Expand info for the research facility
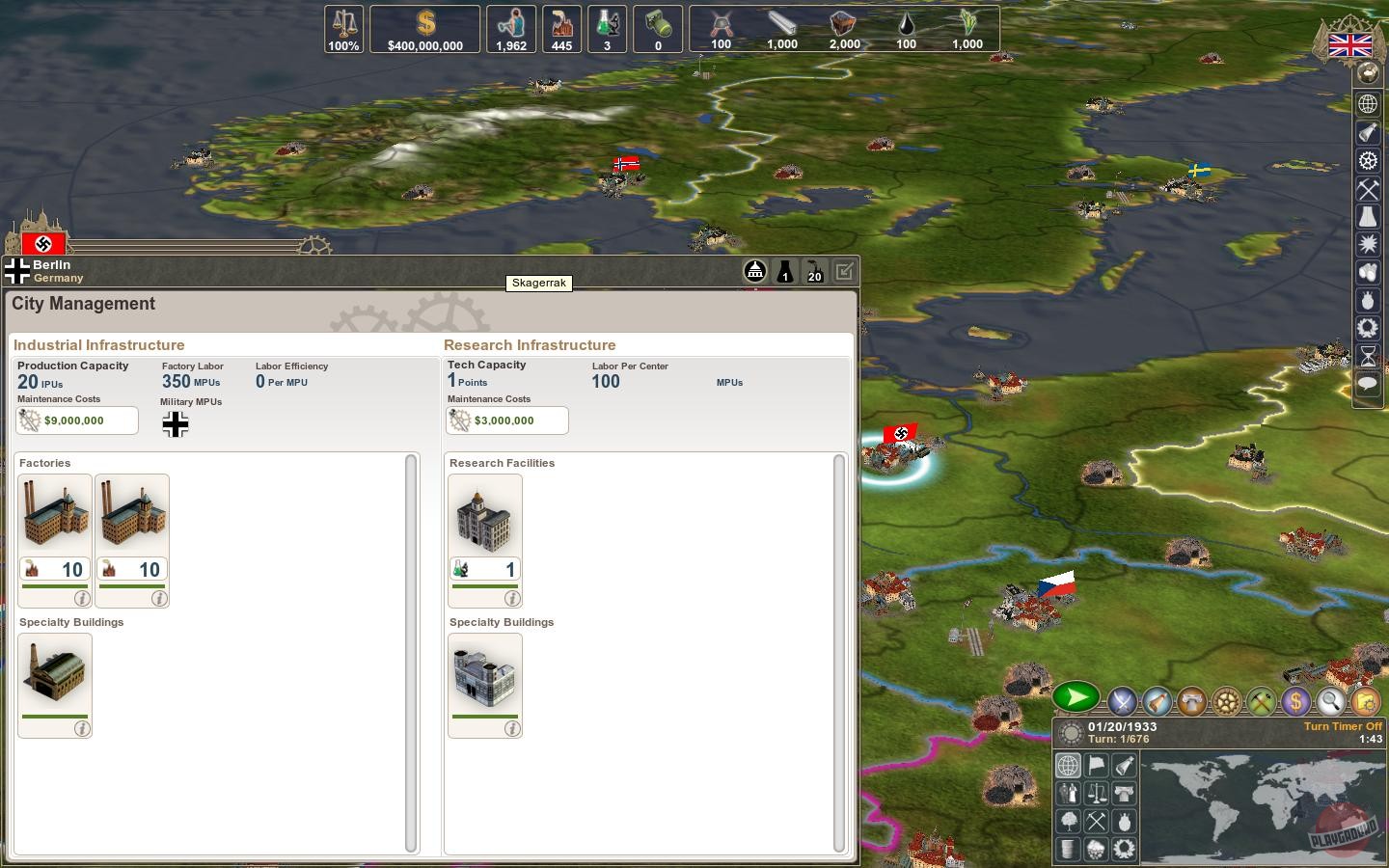 512,599
